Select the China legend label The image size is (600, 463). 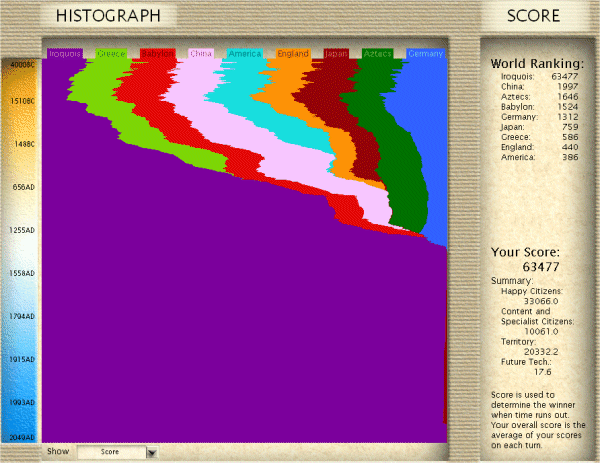(x=201, y=53)
